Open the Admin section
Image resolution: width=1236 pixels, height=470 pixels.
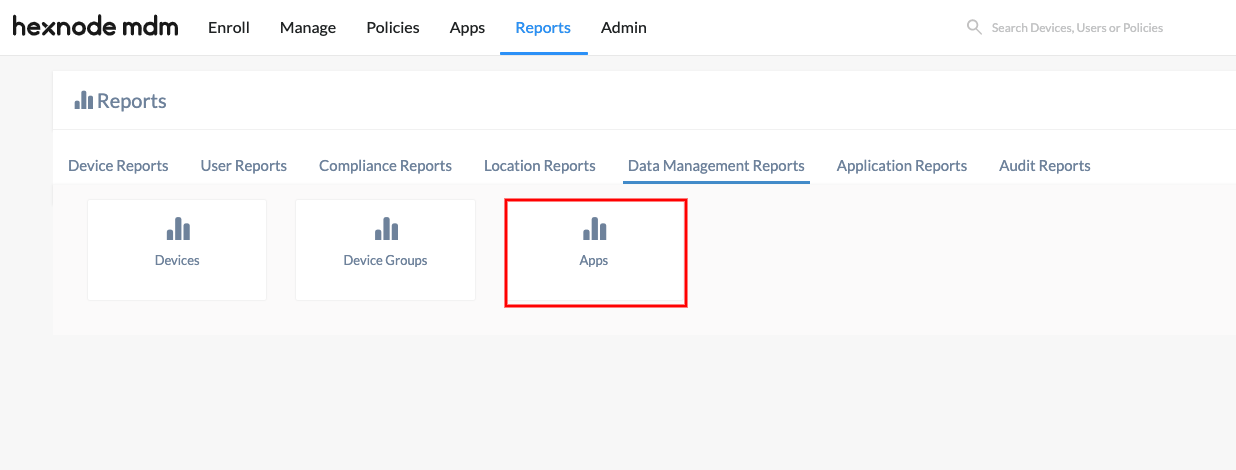tap(624, 28)
